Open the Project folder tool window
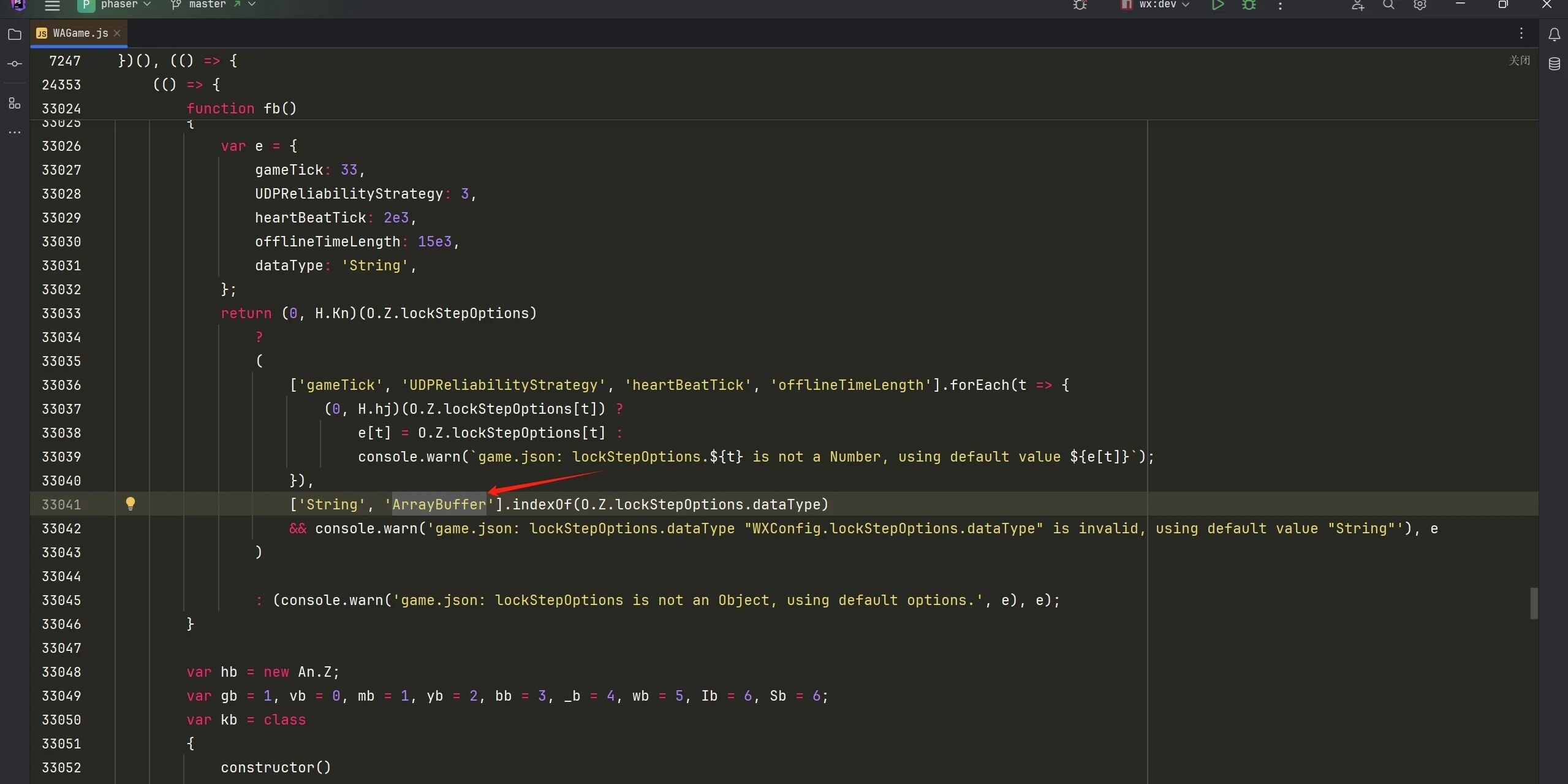Image resolution: width=1568 pixels, height=784 pixels. point(15,34)
